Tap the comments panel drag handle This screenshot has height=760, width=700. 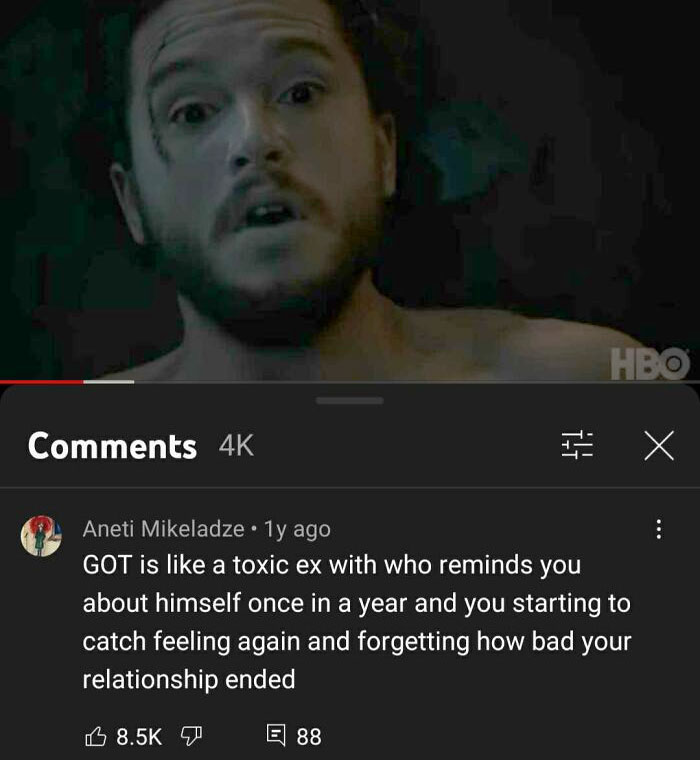coord(350,401)
